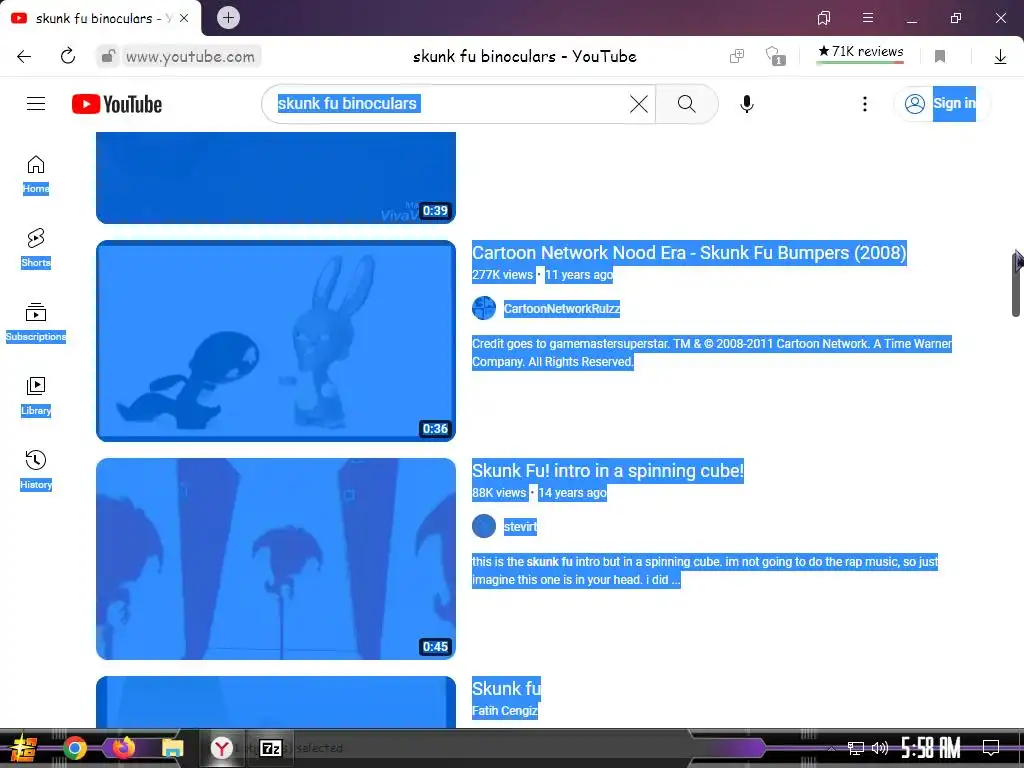The image size is (1024, 768).
Task: Switch to Yandex Browser in the taskbar
Action: 222,748
